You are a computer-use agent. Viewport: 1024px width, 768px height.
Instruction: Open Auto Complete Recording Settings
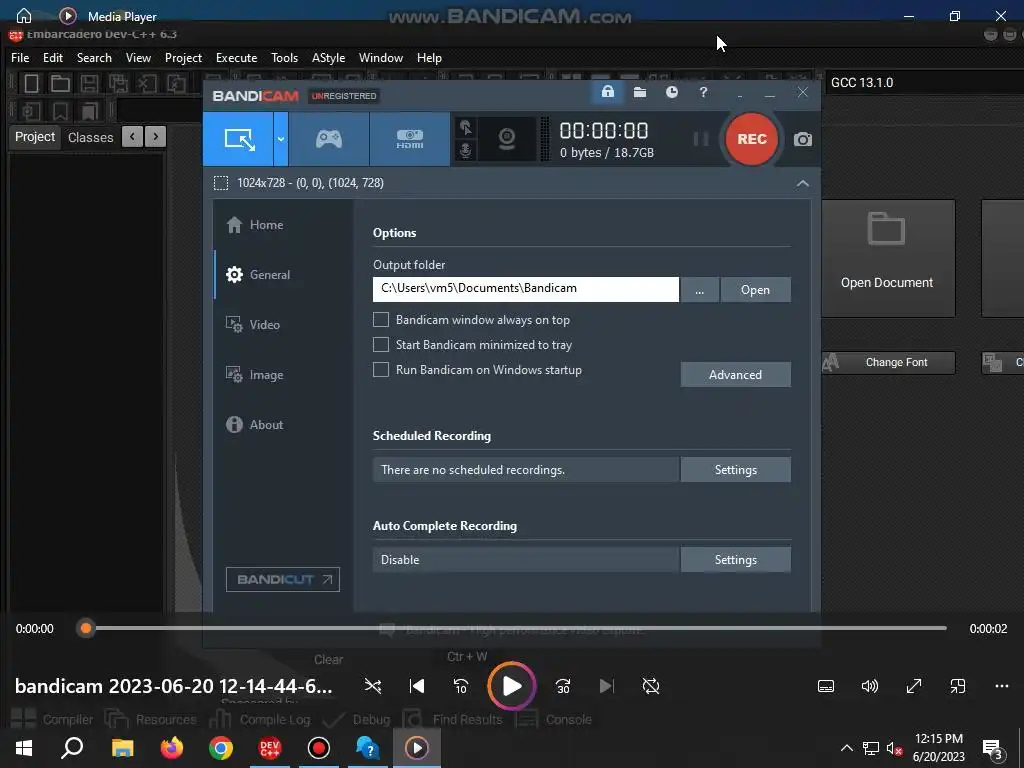[735, 560]
